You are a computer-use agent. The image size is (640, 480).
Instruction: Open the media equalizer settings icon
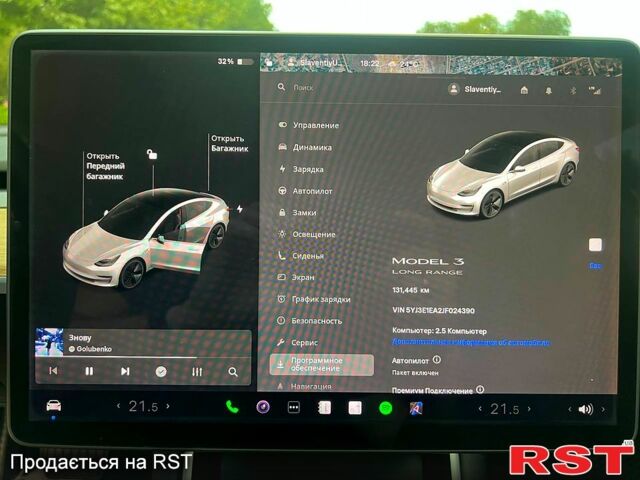pyautogui.click(x=197, y=371)
